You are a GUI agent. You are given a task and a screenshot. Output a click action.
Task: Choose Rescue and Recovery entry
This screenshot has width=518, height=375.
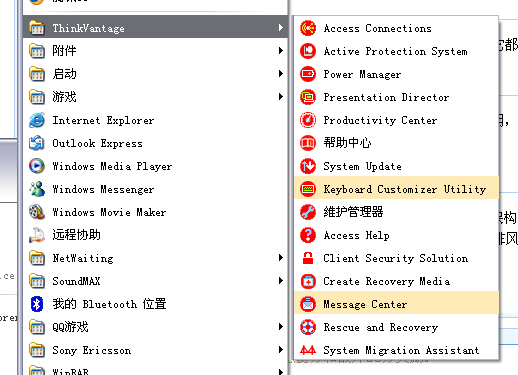[396, 327]
